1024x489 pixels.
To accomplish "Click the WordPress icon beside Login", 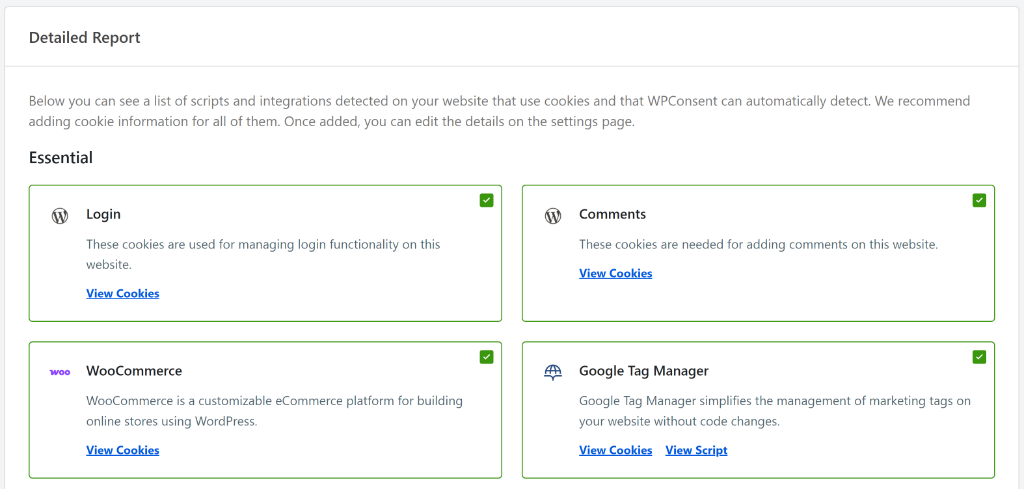I will [x=59, y=215].
